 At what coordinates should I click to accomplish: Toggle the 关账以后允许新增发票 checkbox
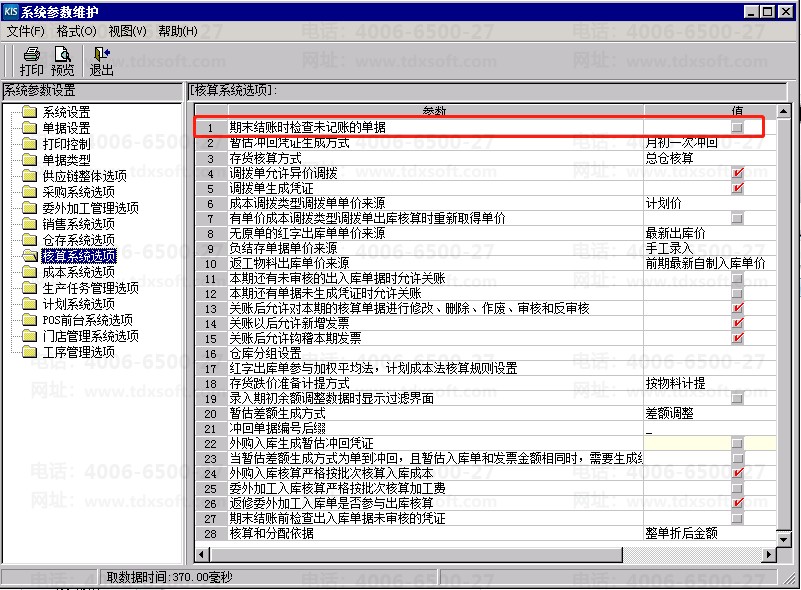737,323
